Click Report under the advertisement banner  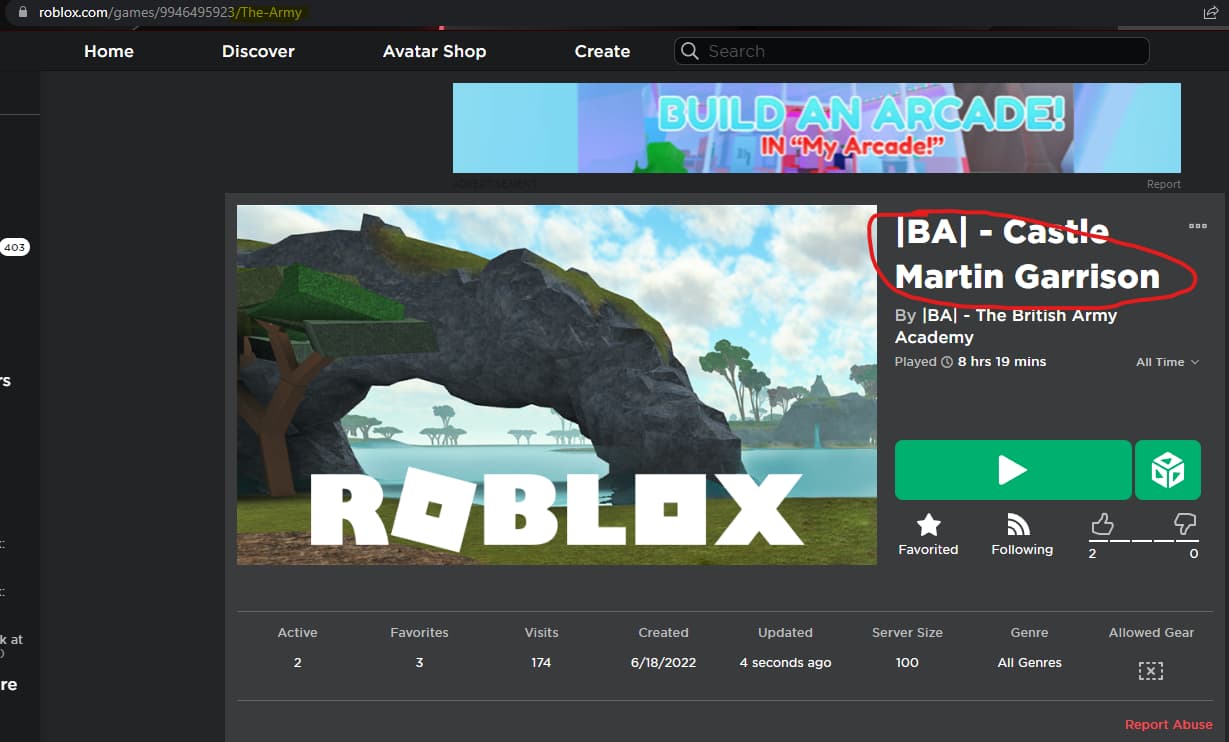pyautogui.click(x=1163, y=184)
